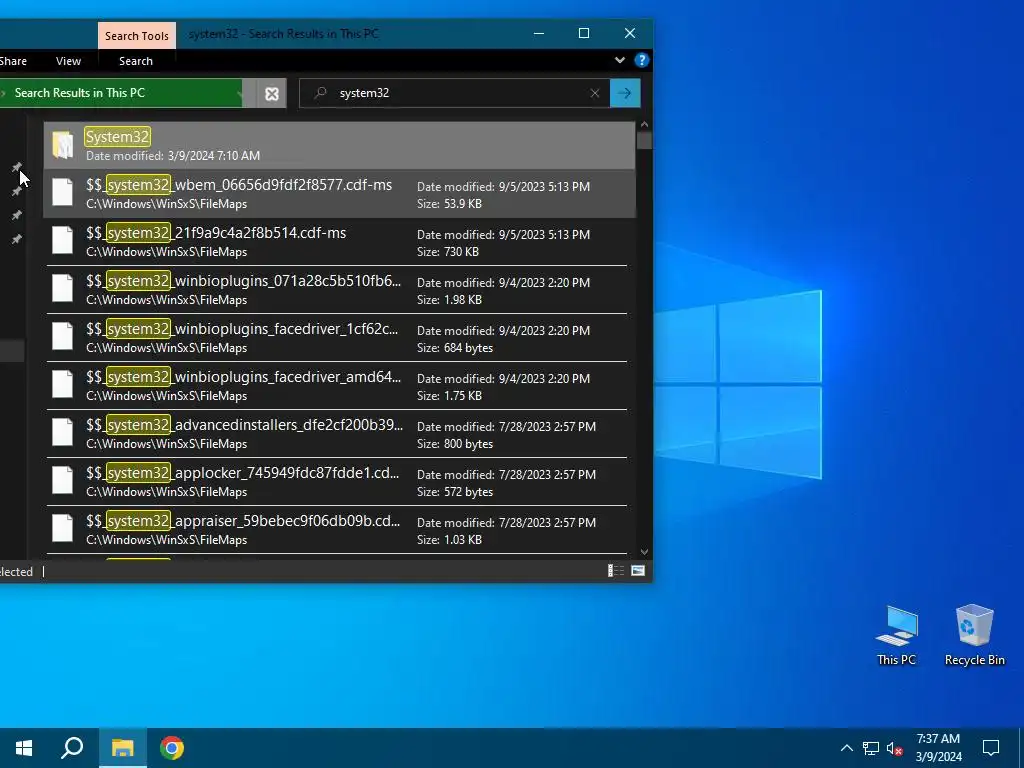
Task: Click file icon of the wbem cdf-ms result
Action: pos(63,192)
